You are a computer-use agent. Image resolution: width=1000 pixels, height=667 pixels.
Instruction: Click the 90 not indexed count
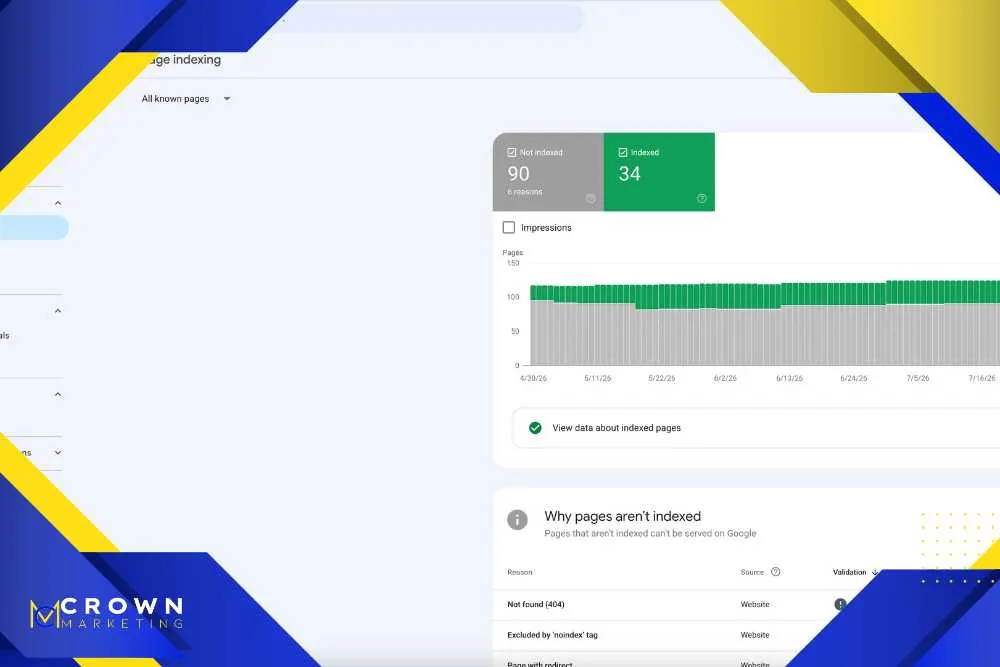(518, 173)
